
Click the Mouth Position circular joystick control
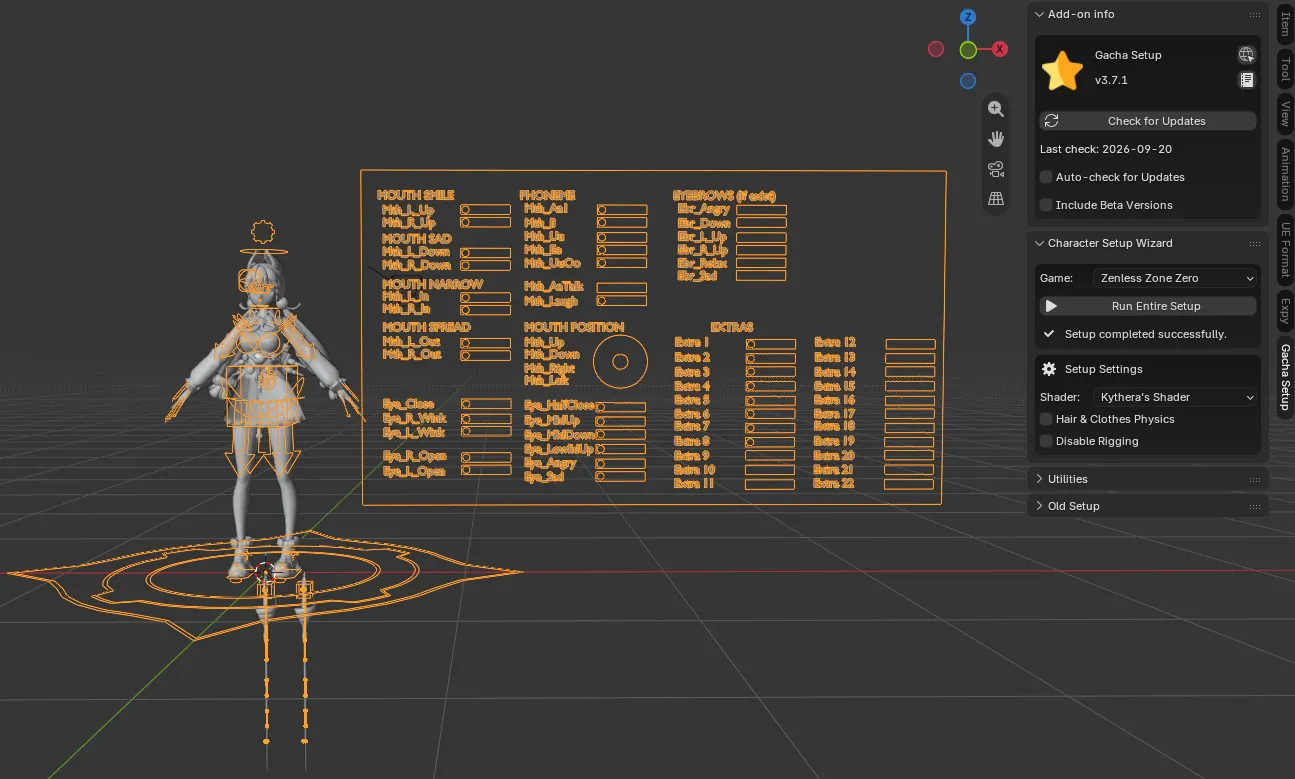(x=620, y=362)
